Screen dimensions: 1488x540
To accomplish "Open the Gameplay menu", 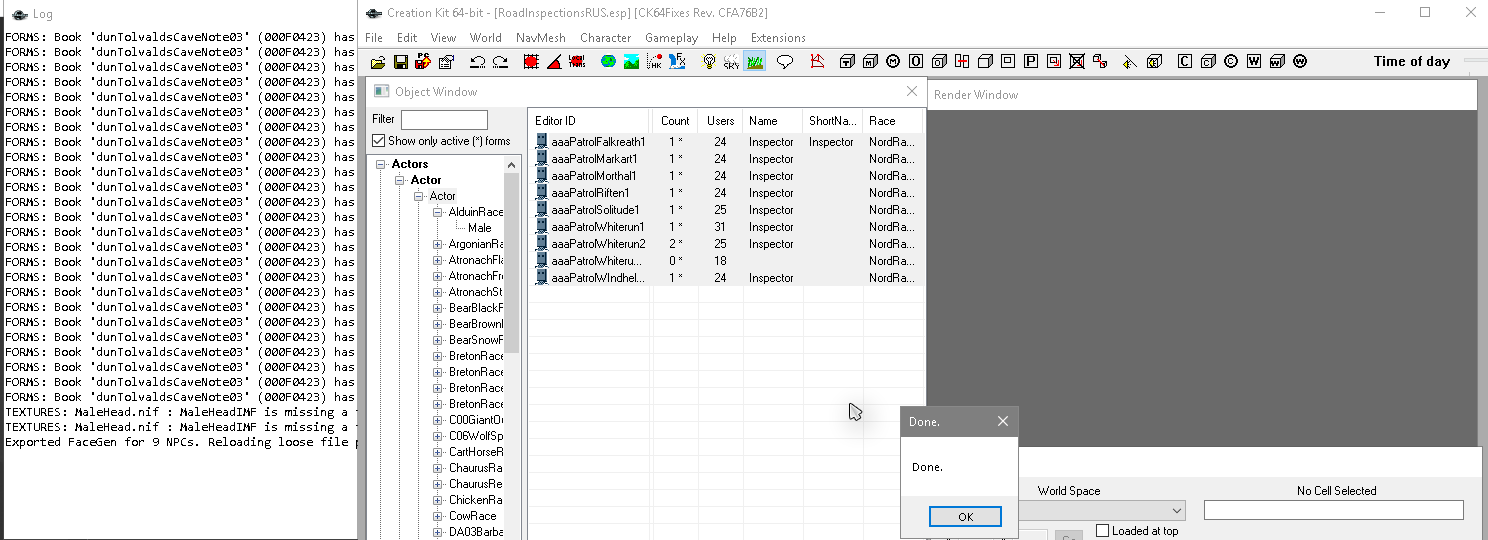I will click(x=671, y=38).
